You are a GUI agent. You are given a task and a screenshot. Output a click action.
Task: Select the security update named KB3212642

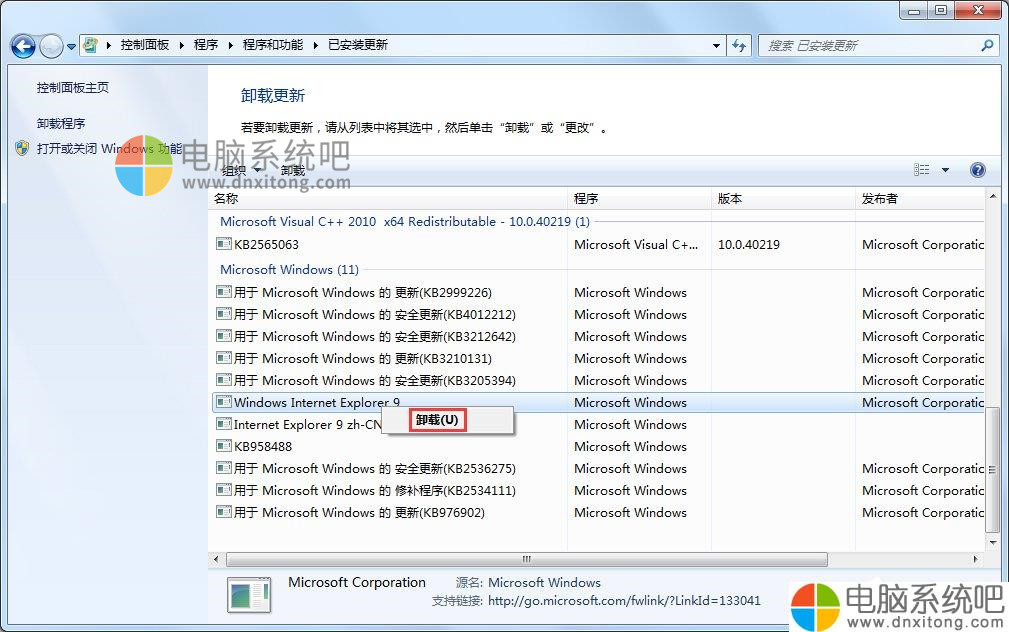click(375, 337)
